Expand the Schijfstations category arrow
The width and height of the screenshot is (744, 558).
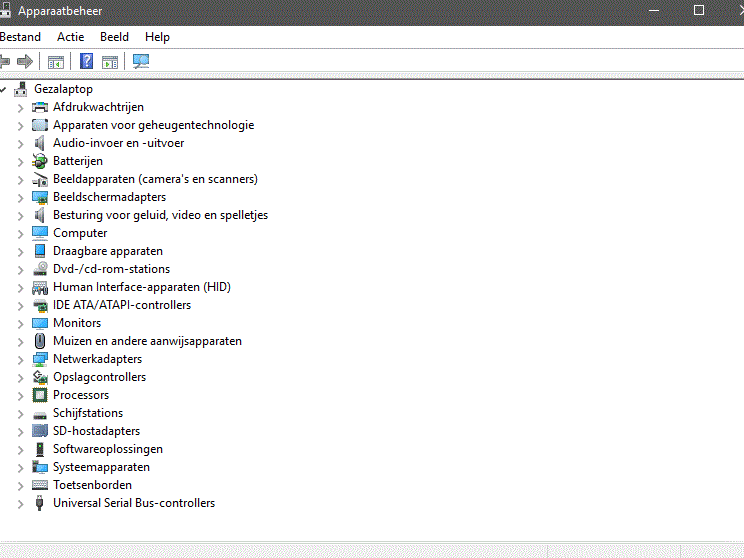pos(20,414)
